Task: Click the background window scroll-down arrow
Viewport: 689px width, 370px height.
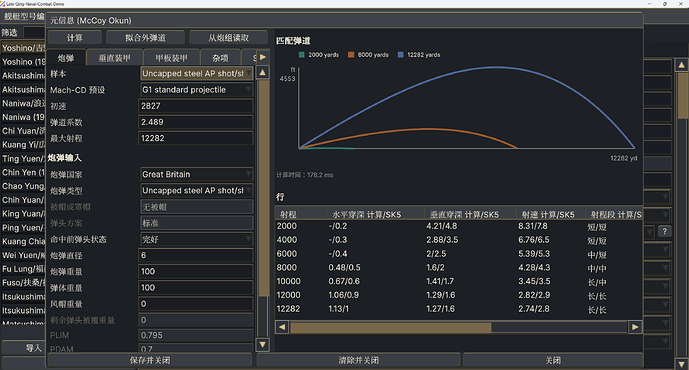Action: (681, 364)
